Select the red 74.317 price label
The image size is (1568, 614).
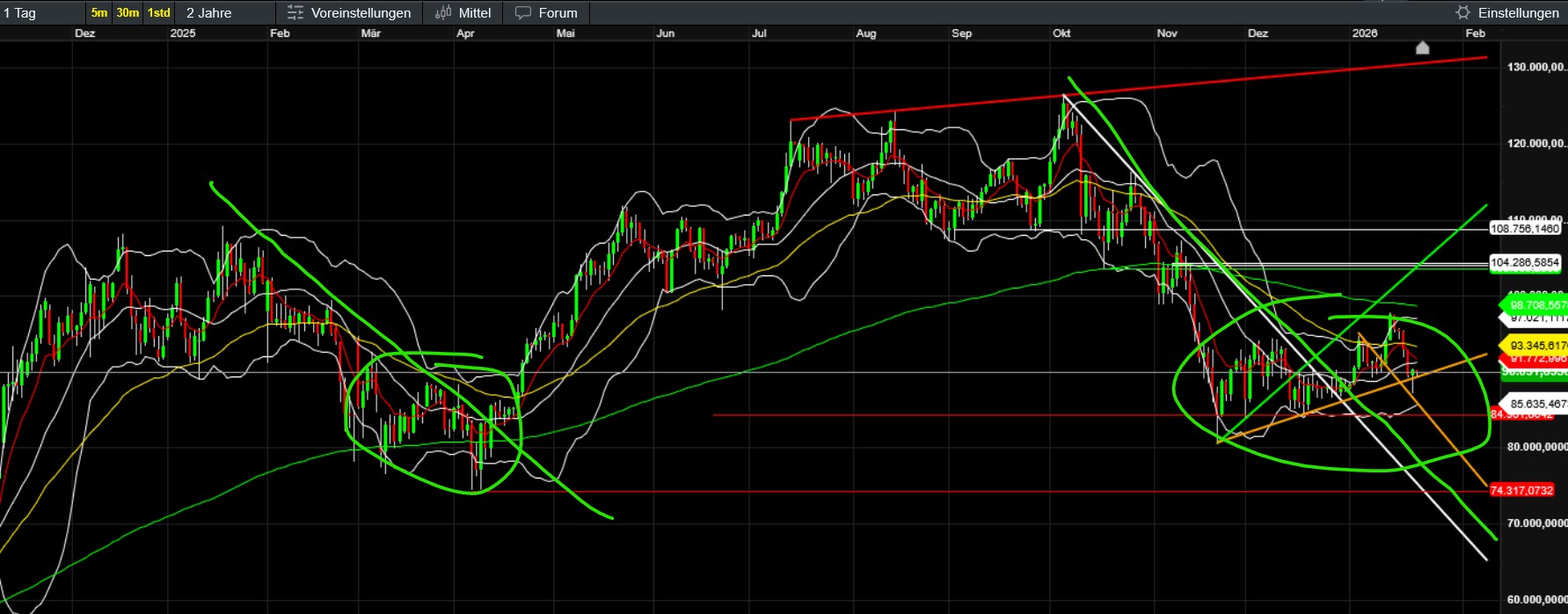pos(1522,490)
